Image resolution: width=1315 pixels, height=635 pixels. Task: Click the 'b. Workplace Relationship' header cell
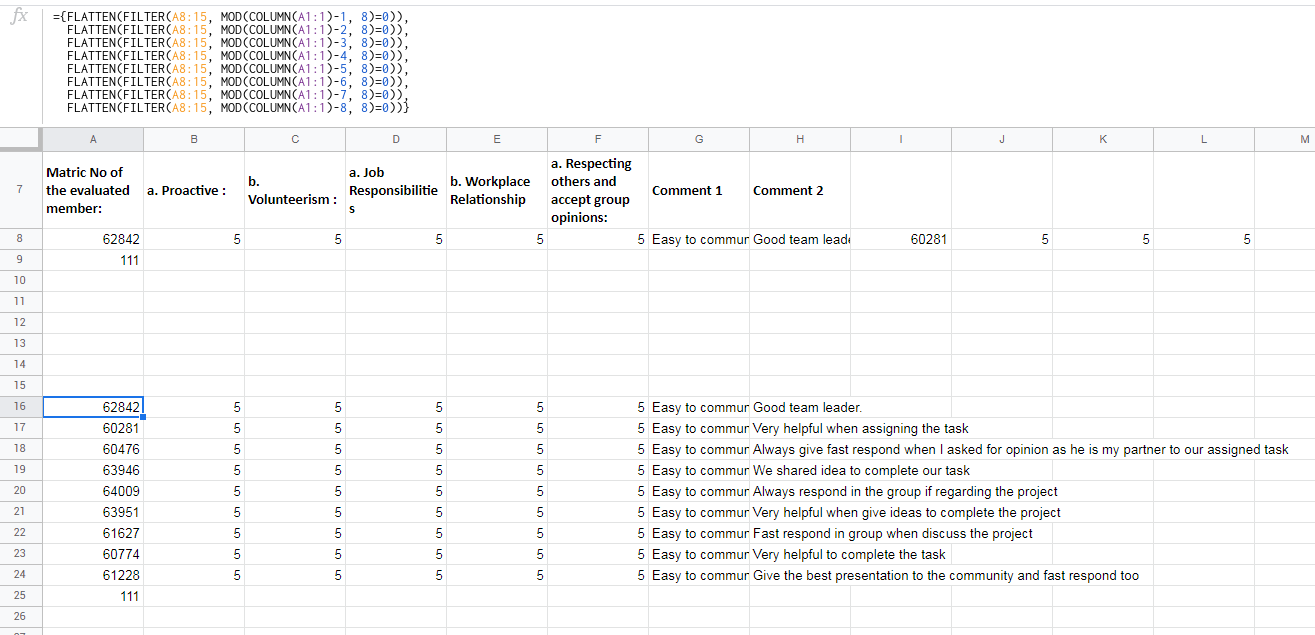[497, 190]
